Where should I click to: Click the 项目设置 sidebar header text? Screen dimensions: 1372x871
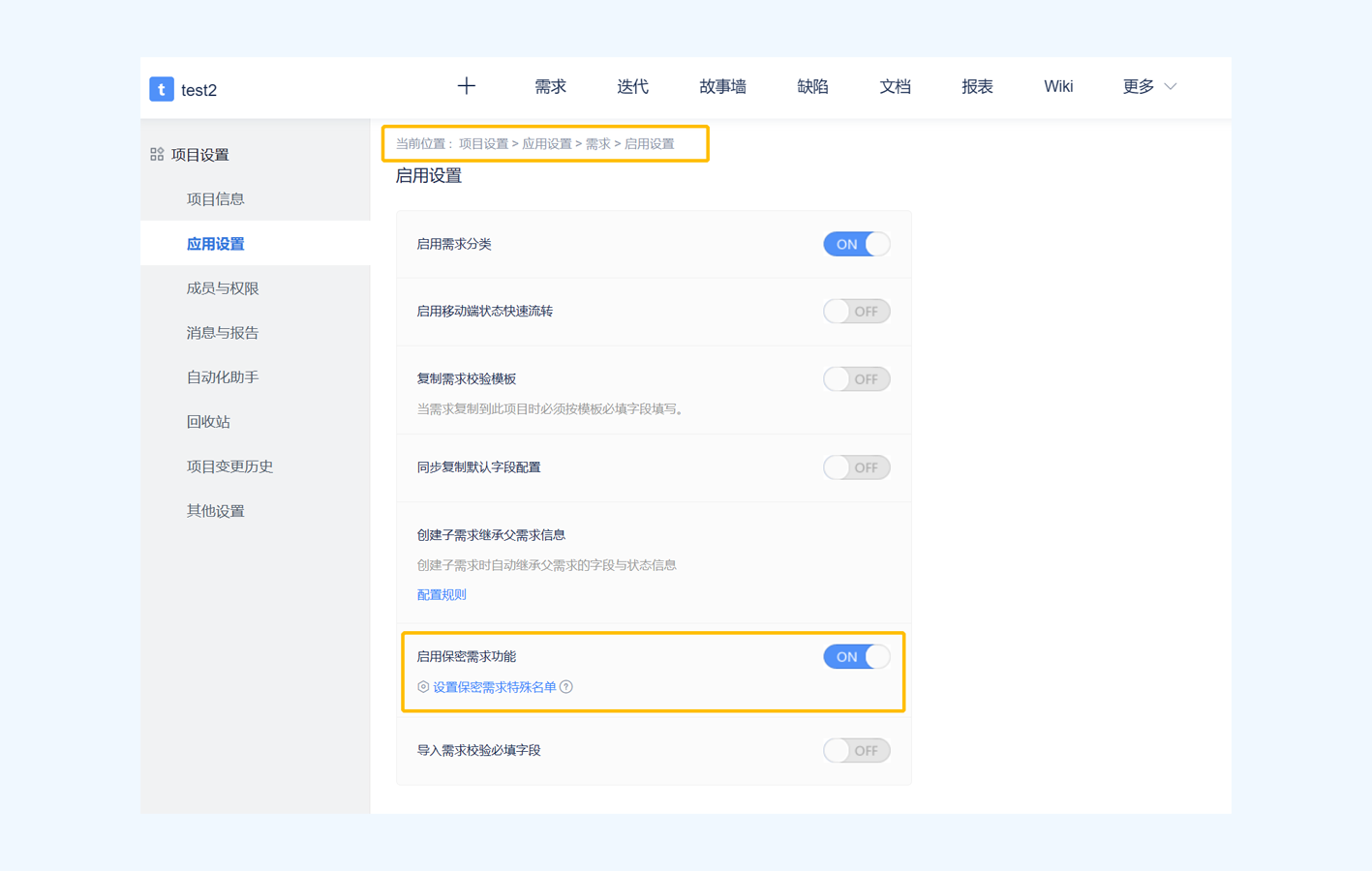pyautogui.click(x=200, y=155)
